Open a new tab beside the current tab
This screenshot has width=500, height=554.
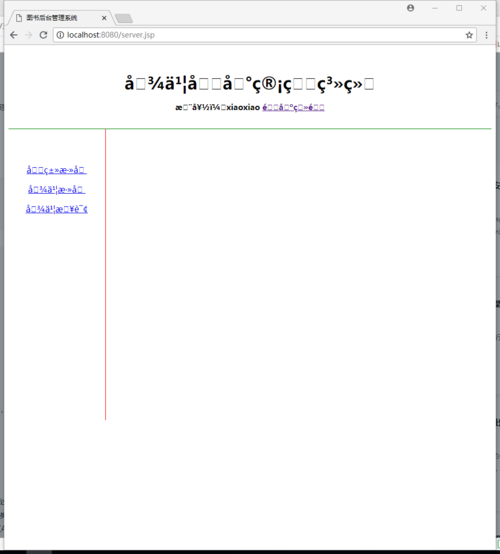tap(124, 18)
